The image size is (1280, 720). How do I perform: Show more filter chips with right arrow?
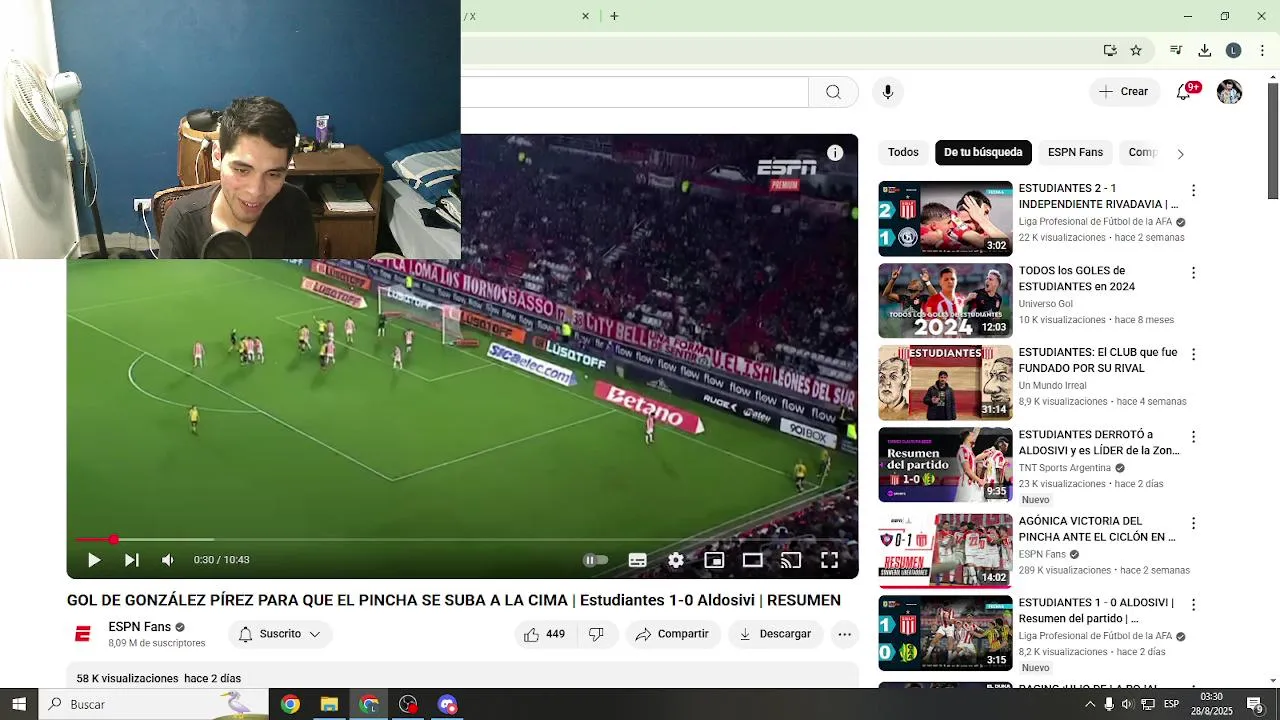pyautogui.click(x=1180, y=154)
